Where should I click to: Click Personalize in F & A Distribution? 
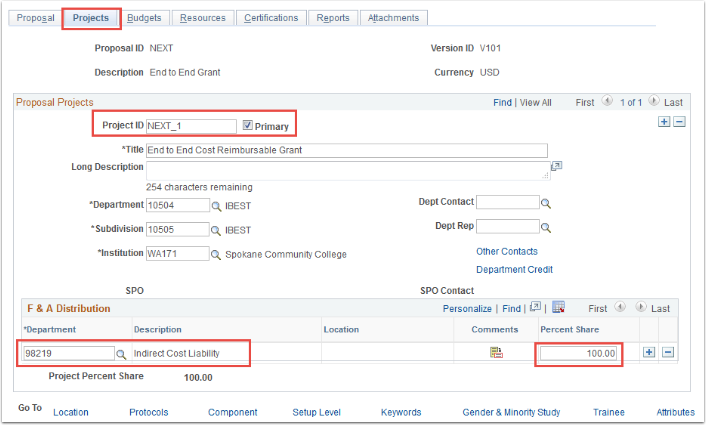pyautogui.click(x=467, y=309)
